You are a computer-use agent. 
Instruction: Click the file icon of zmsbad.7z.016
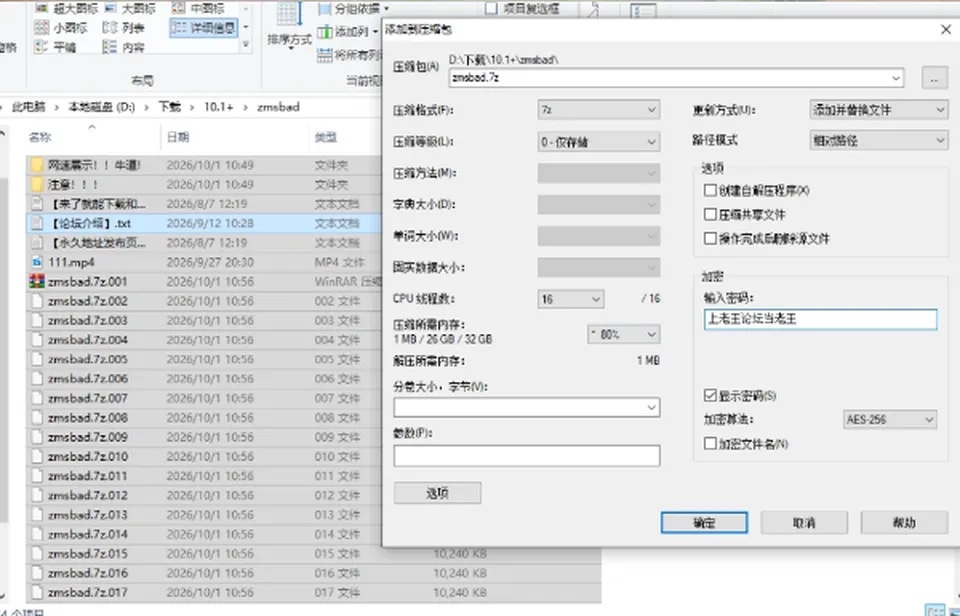37,573
